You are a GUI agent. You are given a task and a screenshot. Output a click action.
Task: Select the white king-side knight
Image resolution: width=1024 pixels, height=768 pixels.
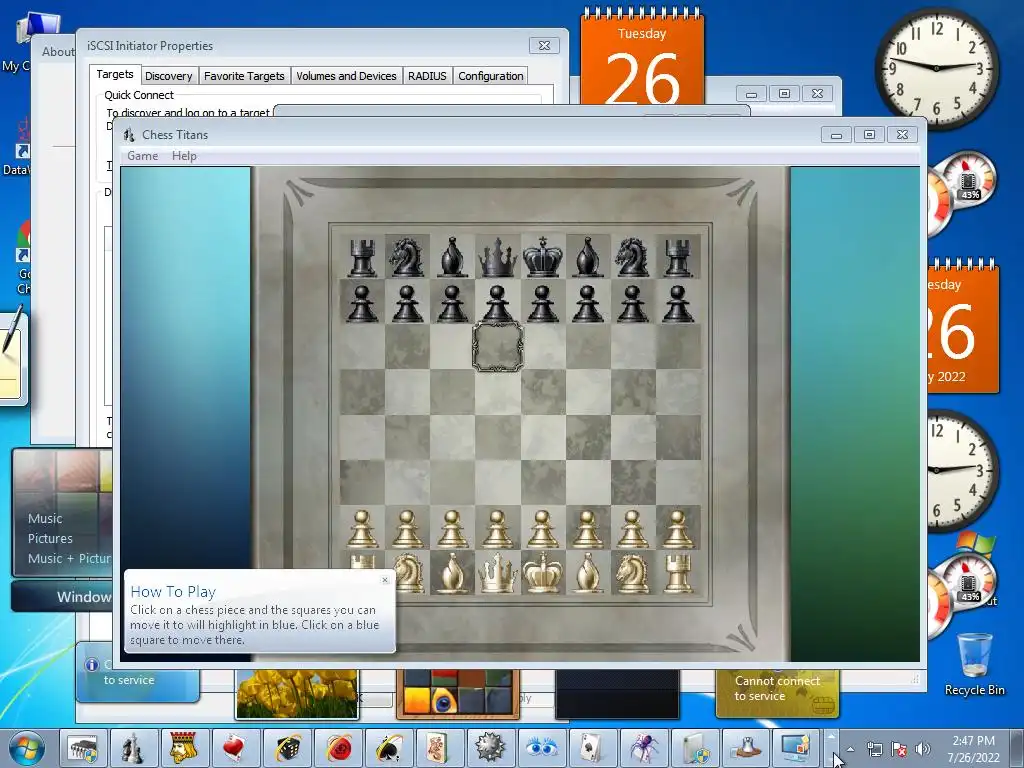pyautogui.click(x=632, y=573)
